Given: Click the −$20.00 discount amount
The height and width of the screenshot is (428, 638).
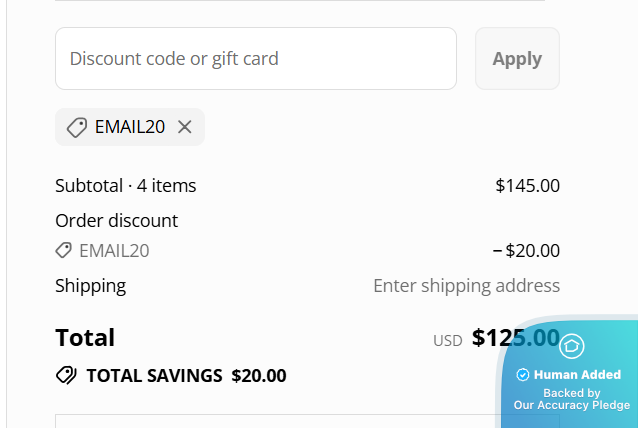Looking at the screenshot, I should pos(526,251).
